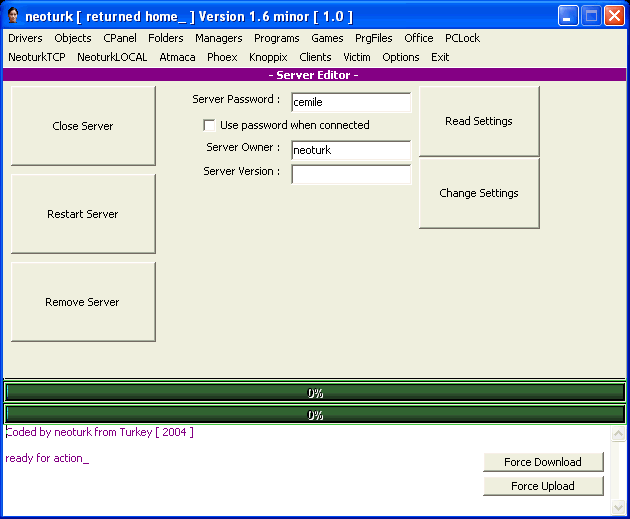Click the Read Settings button
Viewport: 630px width, 519px height.
pos(478,121)
